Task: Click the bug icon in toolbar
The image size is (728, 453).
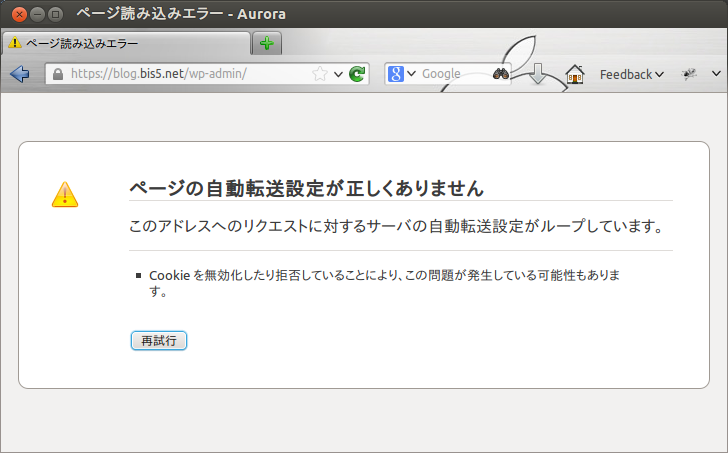Action: (x=689, y=74)
